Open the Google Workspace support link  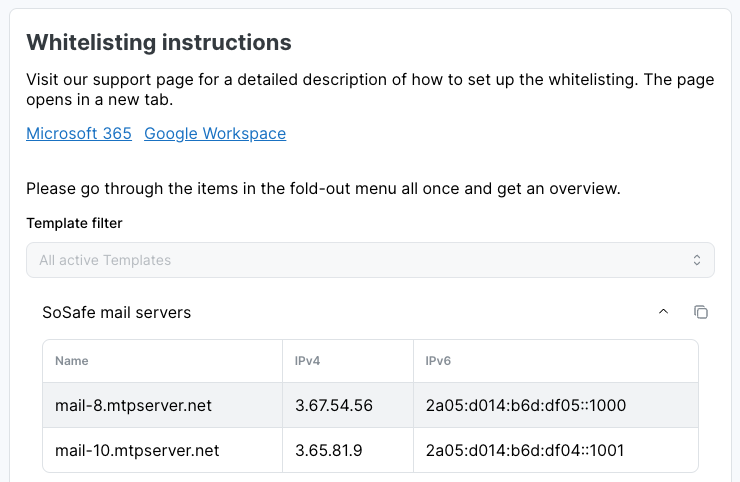(215, 133)
